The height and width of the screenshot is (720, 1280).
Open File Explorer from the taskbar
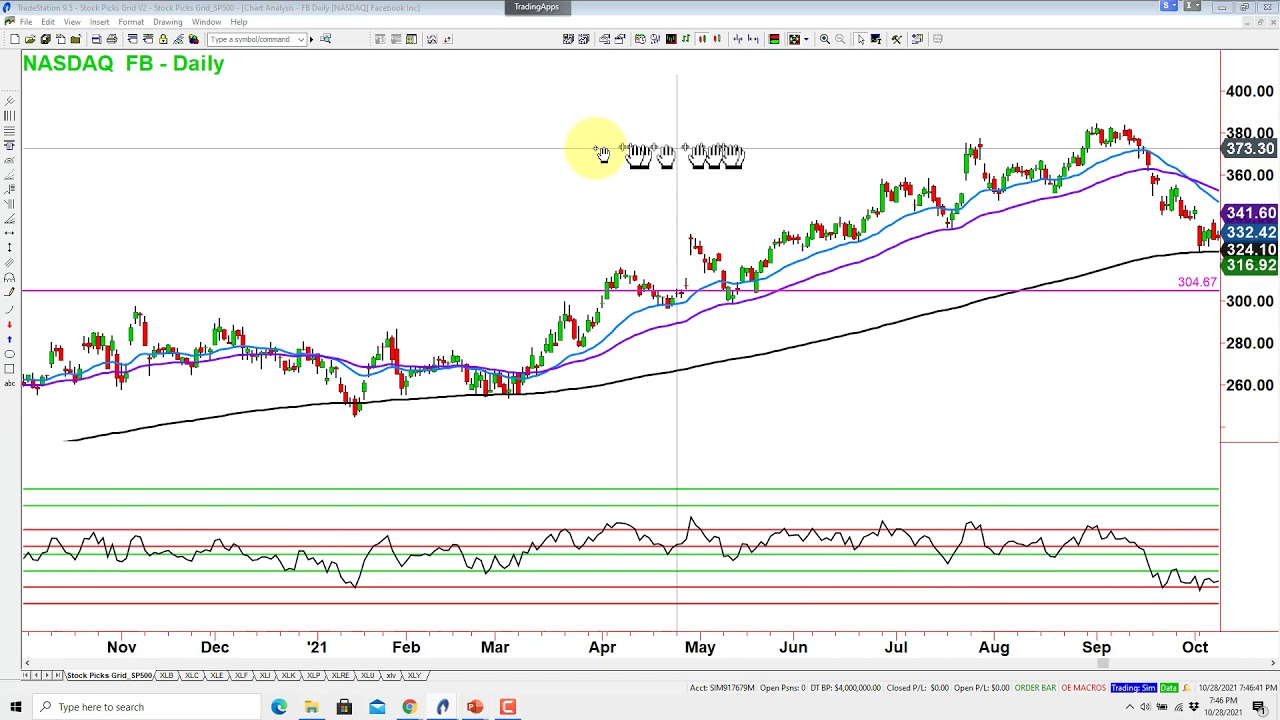311,707
